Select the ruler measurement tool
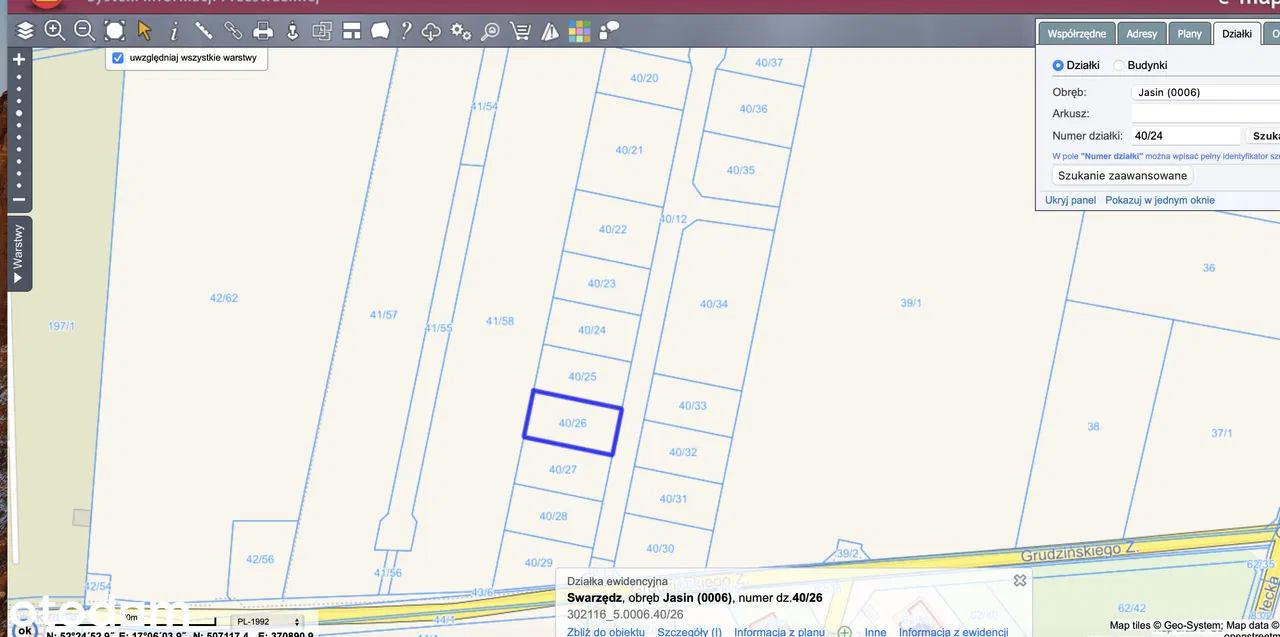Viewport: 1280px width, 637px height. pos(203,31)
